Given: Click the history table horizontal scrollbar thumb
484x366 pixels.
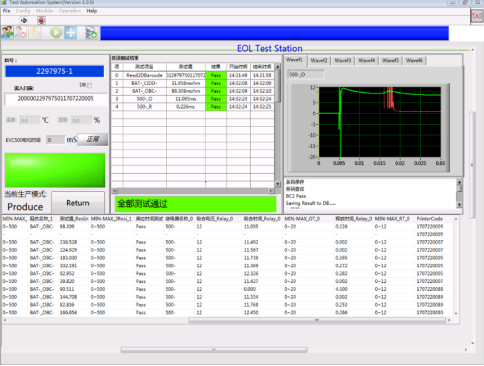Looking at the screenshot, I should [317, 320].
